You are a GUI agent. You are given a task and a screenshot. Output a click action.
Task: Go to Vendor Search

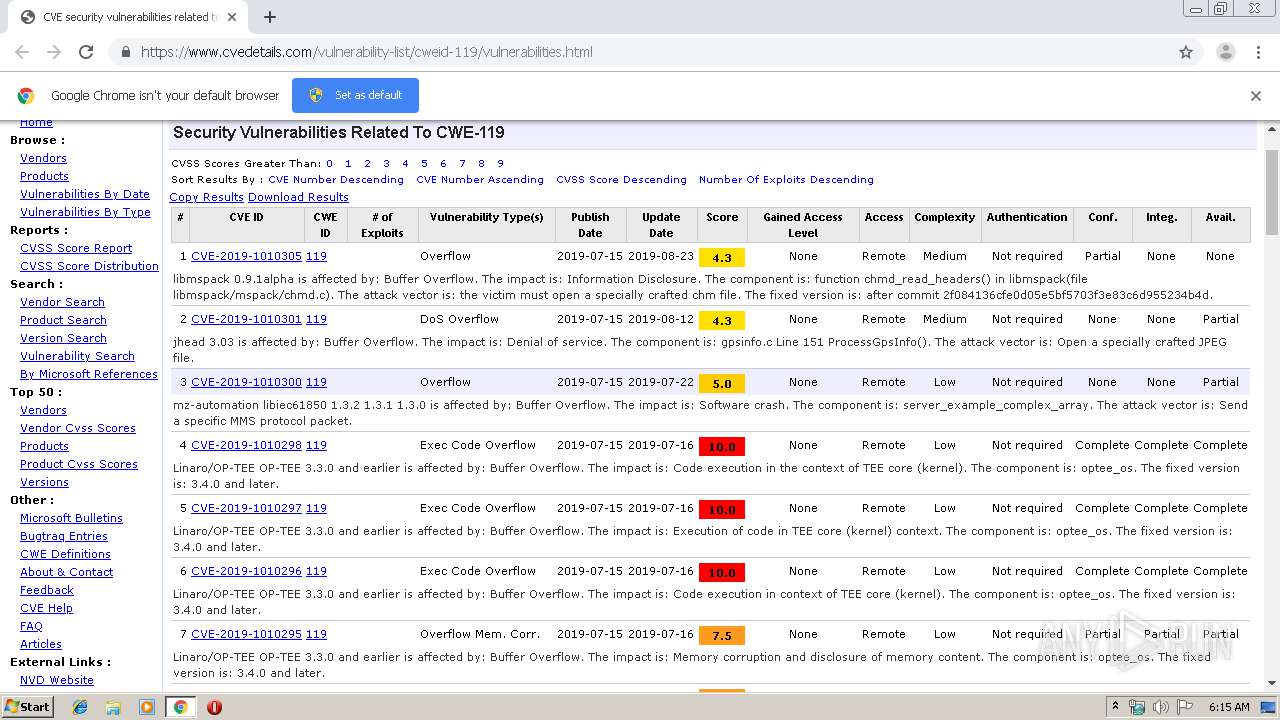[x=62, y=302]
